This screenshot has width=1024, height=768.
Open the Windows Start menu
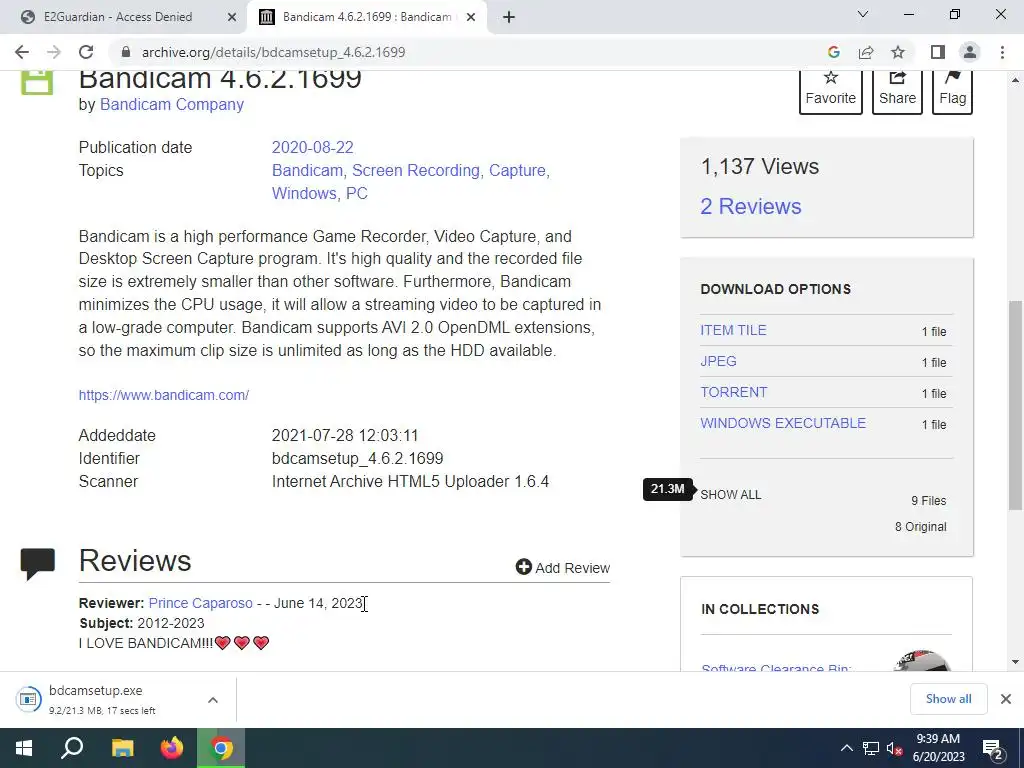(x=24, y=748)
